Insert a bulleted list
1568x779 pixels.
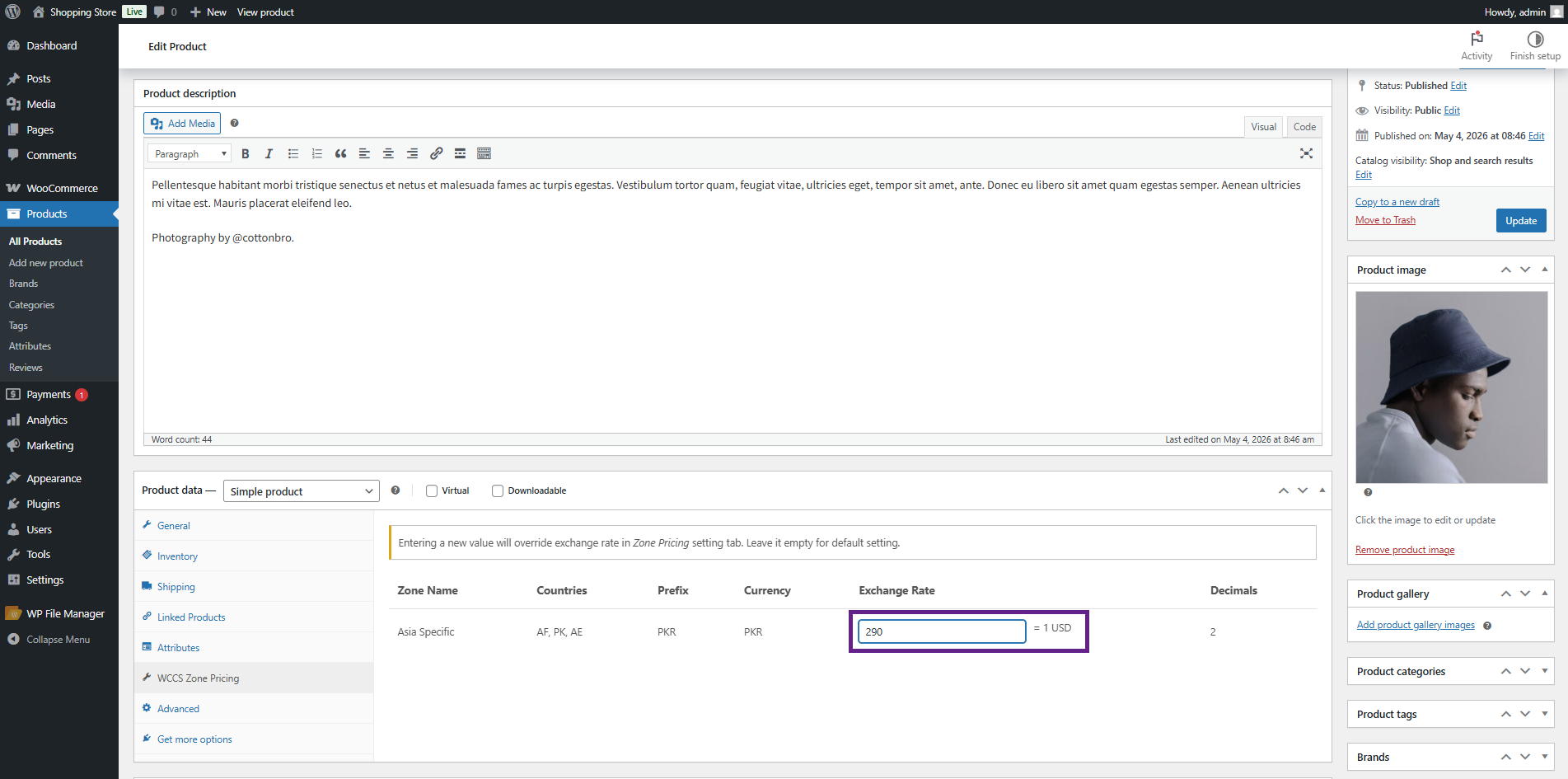click(x=293, y=153)
